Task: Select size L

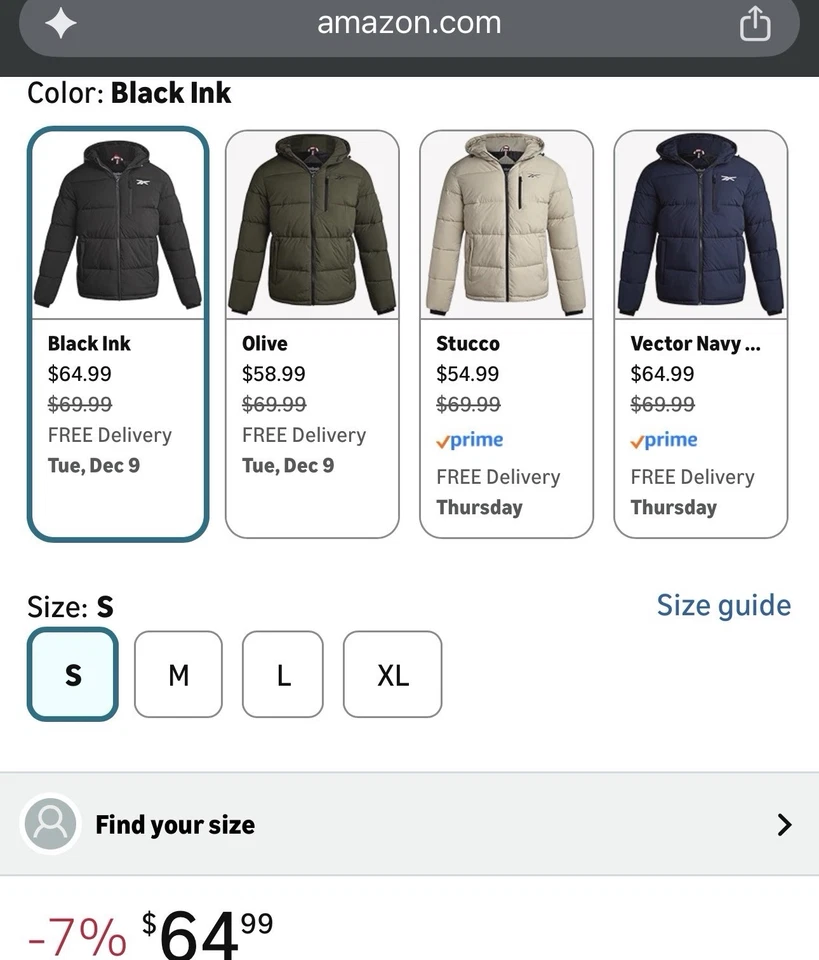Action: 283,675
